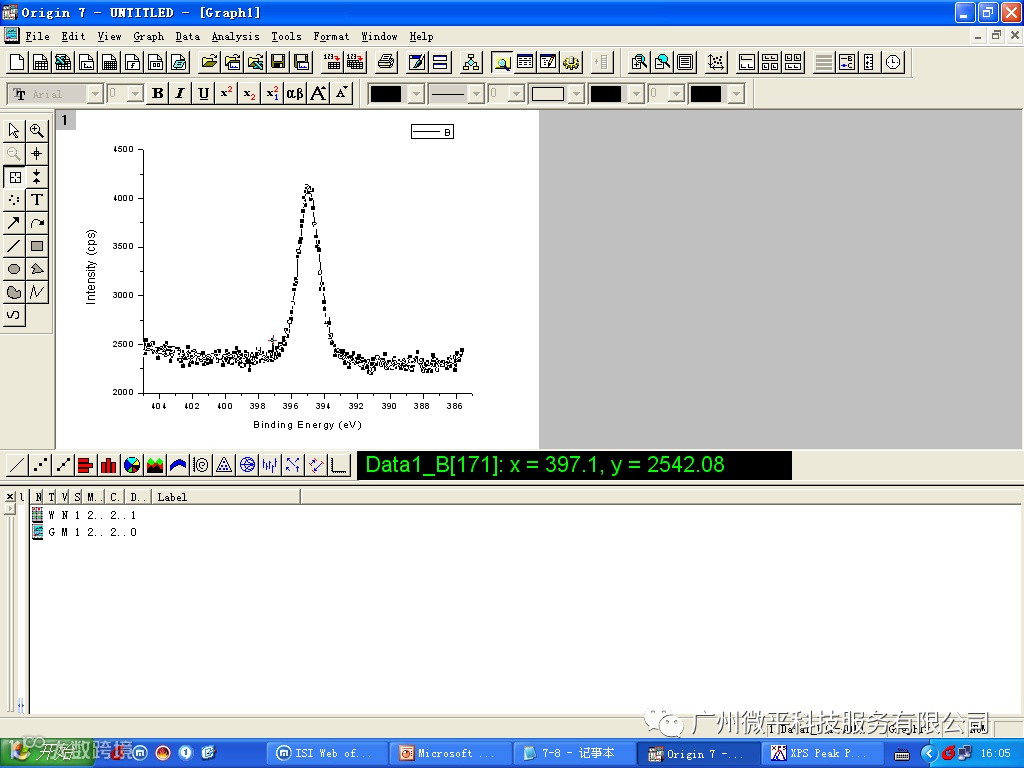This screenshot has width=1024, height=768.
Task: Select the Polyline tool
Action: click(x=37, y=292)
